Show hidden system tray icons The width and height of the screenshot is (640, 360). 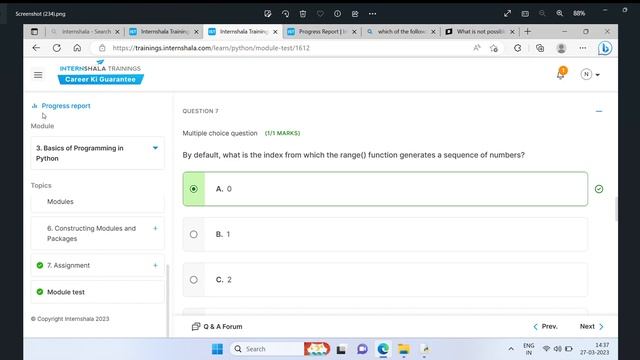(x=511, y=349)
